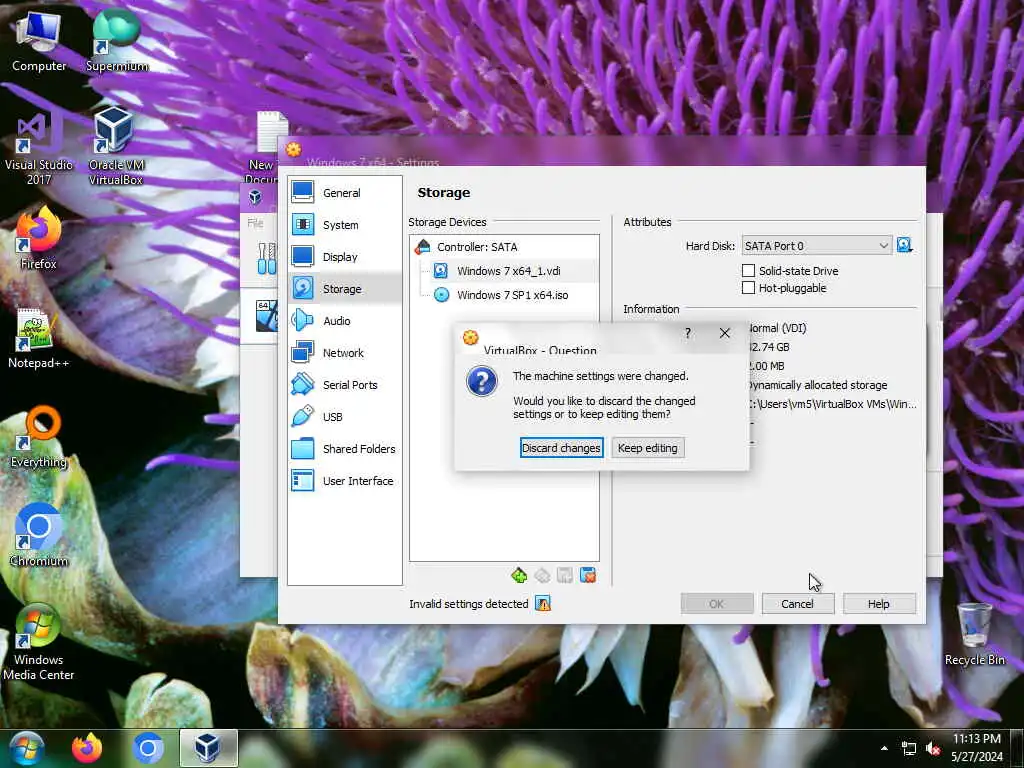Open the Computer desktop icon
1024x768 pixels.
[x=39, y=40]
